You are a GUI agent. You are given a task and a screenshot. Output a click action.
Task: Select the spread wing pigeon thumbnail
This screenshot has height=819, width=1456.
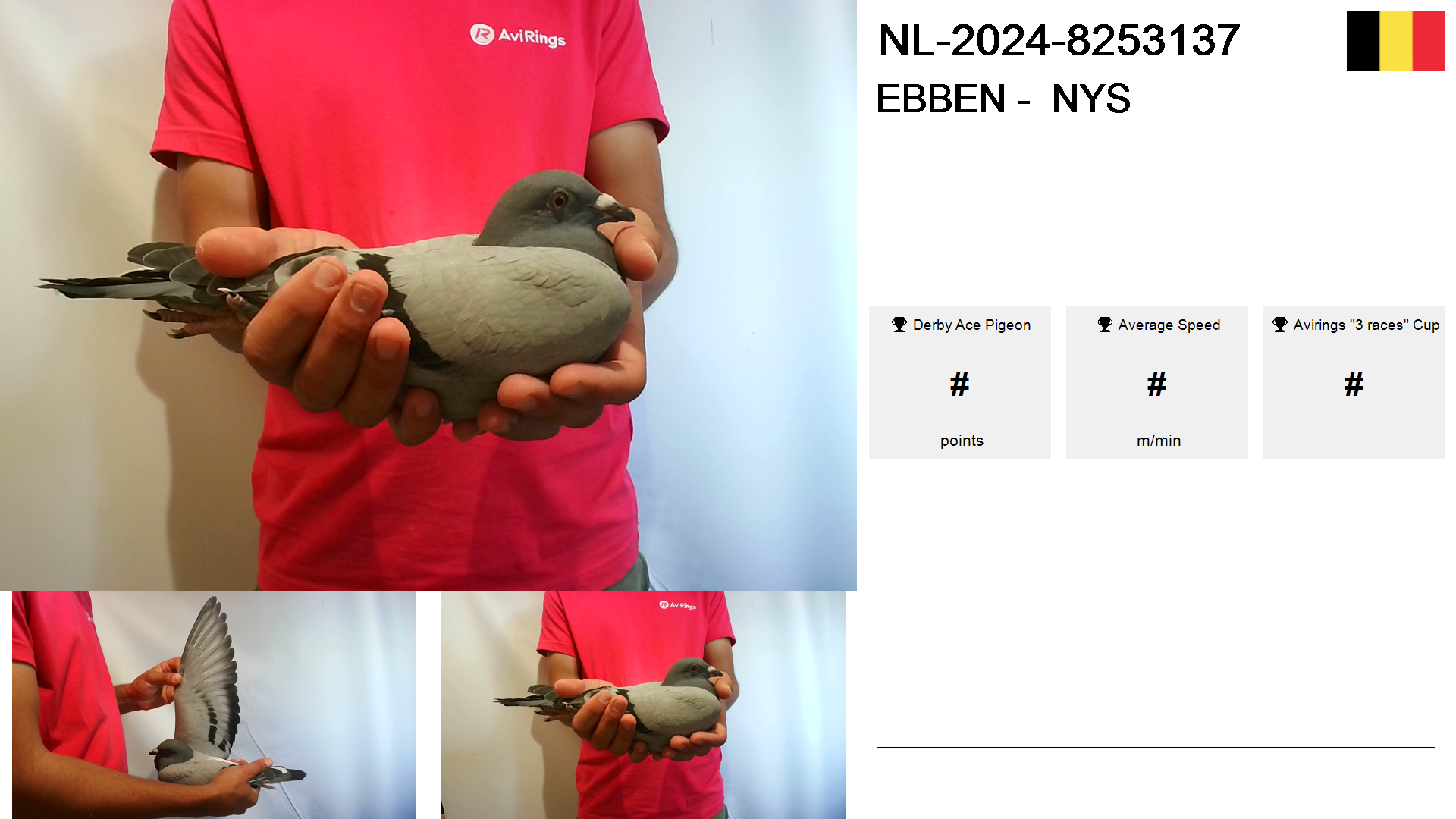pyautogui.click(x=214, y=705)
